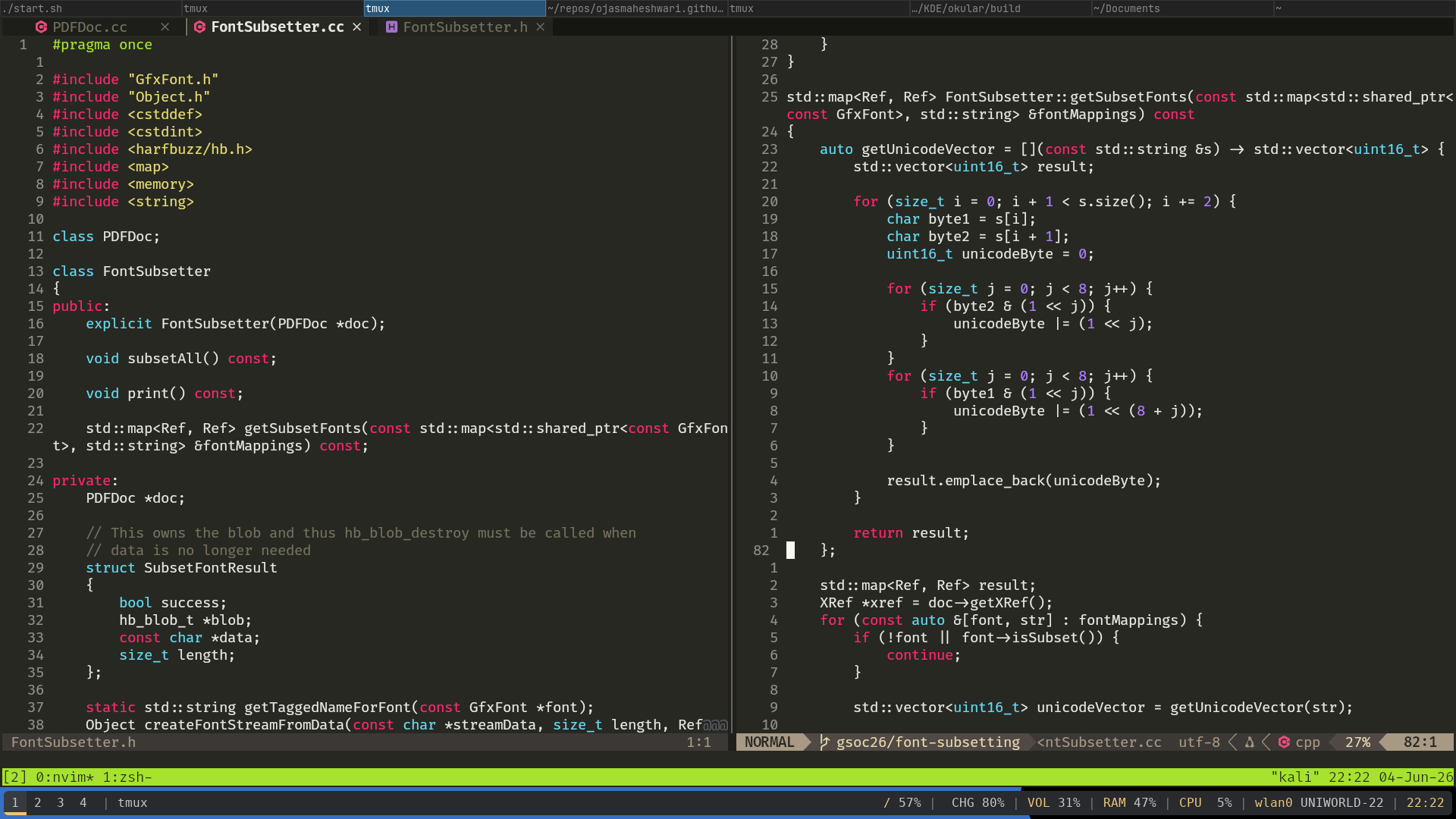Click the utf-8 encoding indicator
Screen dimensions: 1456x819
(1199, 742)
